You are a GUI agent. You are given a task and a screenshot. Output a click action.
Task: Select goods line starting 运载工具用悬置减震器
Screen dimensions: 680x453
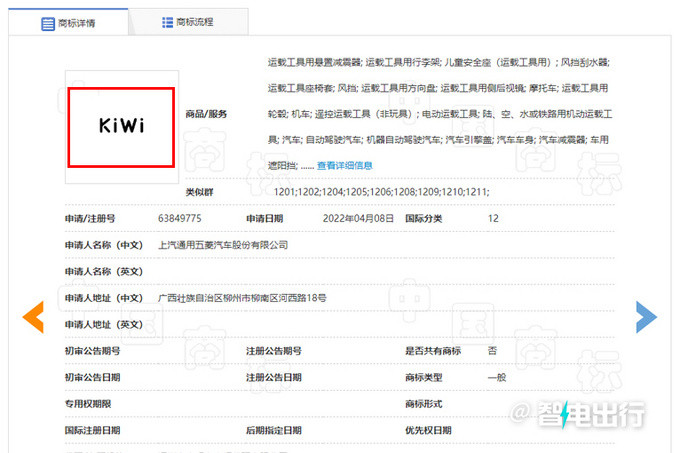438,62
